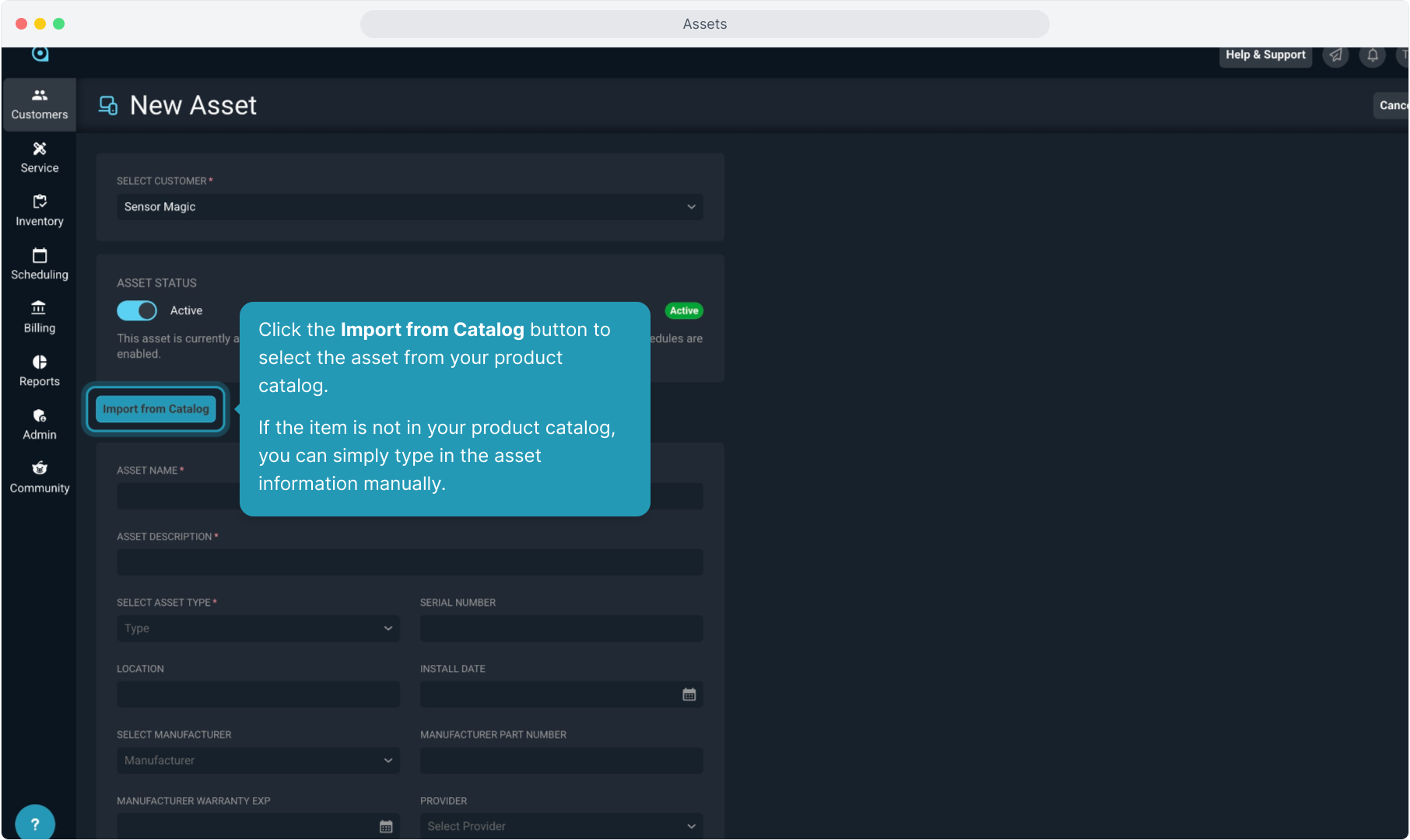
Task: Click the Import from Catalog button
Action: tap(156, 409)
